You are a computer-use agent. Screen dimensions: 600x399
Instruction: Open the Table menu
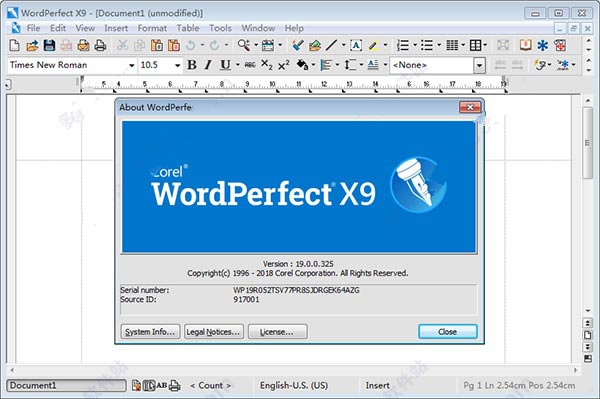point(188,28)
